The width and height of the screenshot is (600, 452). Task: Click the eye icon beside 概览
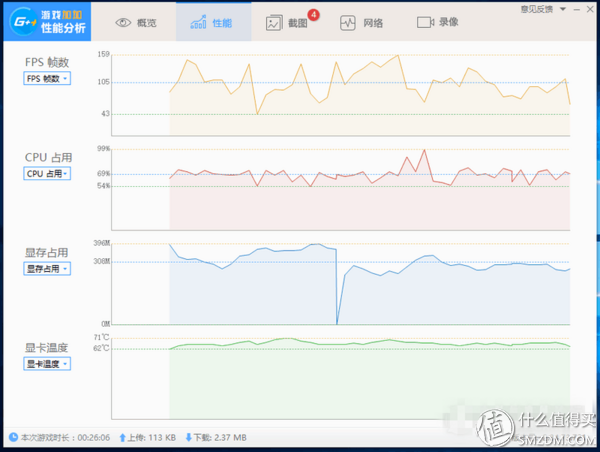pyautogui.click(x=123, y=23)
